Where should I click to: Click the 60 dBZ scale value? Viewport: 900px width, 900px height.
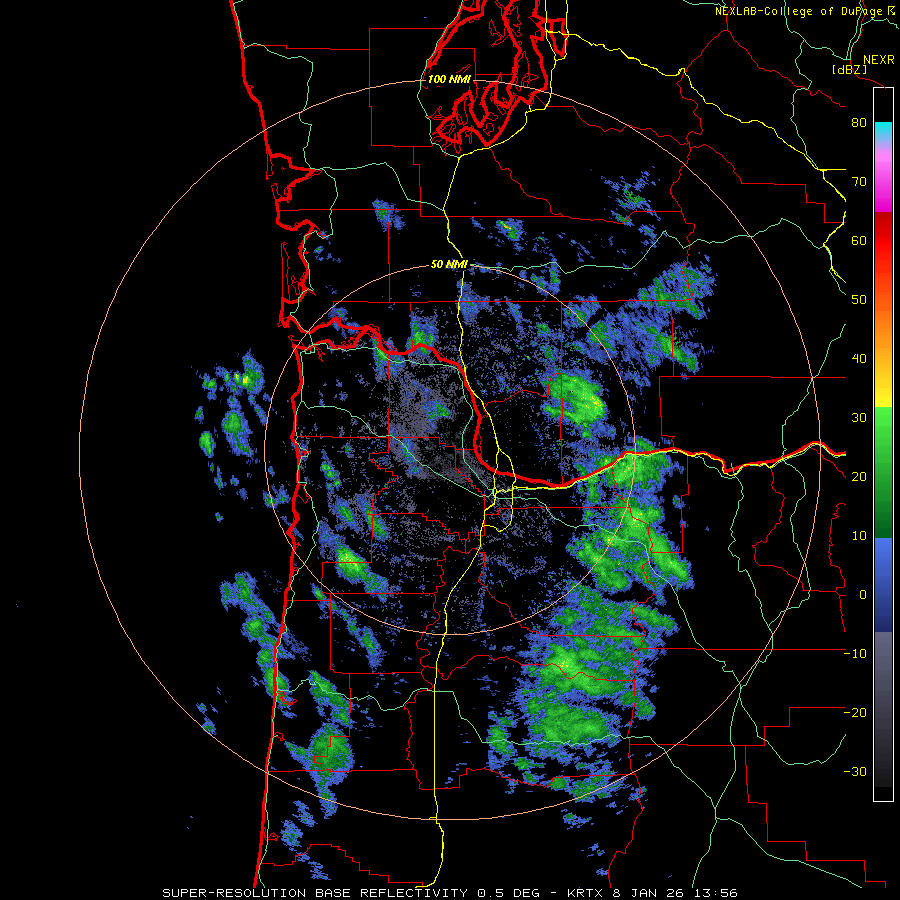click(x=859, y=241)
